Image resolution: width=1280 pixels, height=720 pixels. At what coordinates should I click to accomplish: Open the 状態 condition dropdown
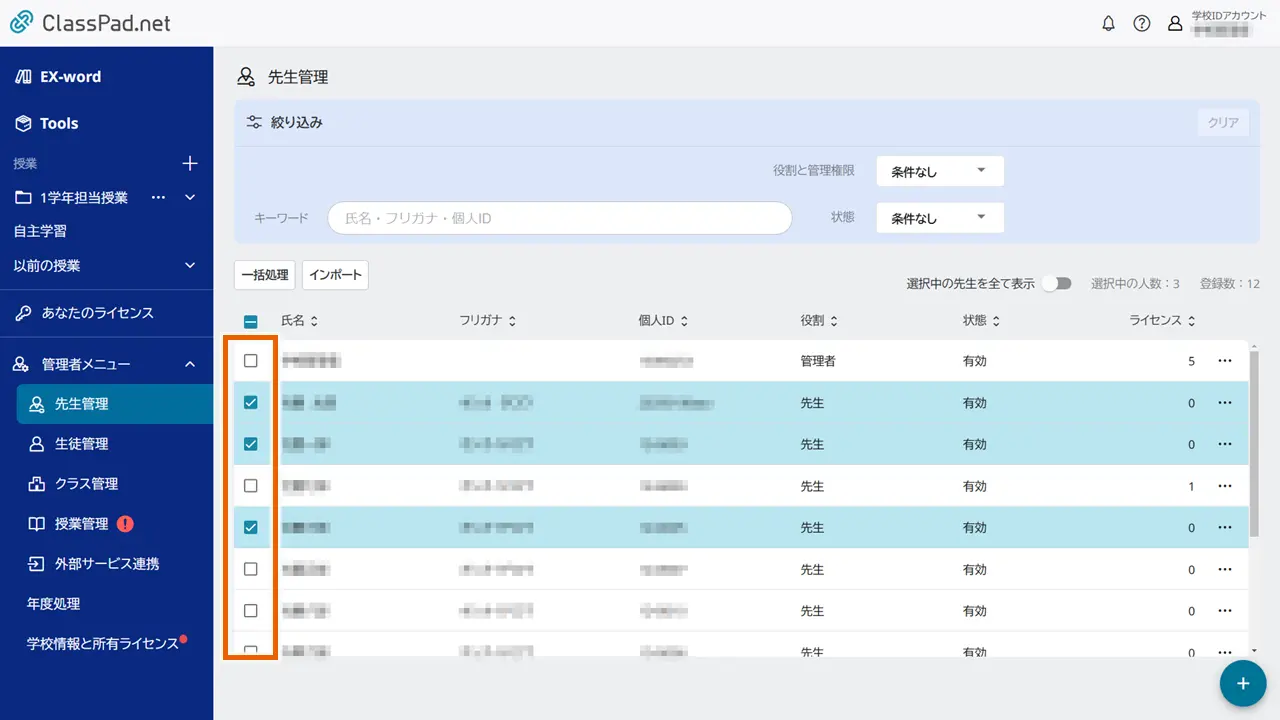coord(938,217)
